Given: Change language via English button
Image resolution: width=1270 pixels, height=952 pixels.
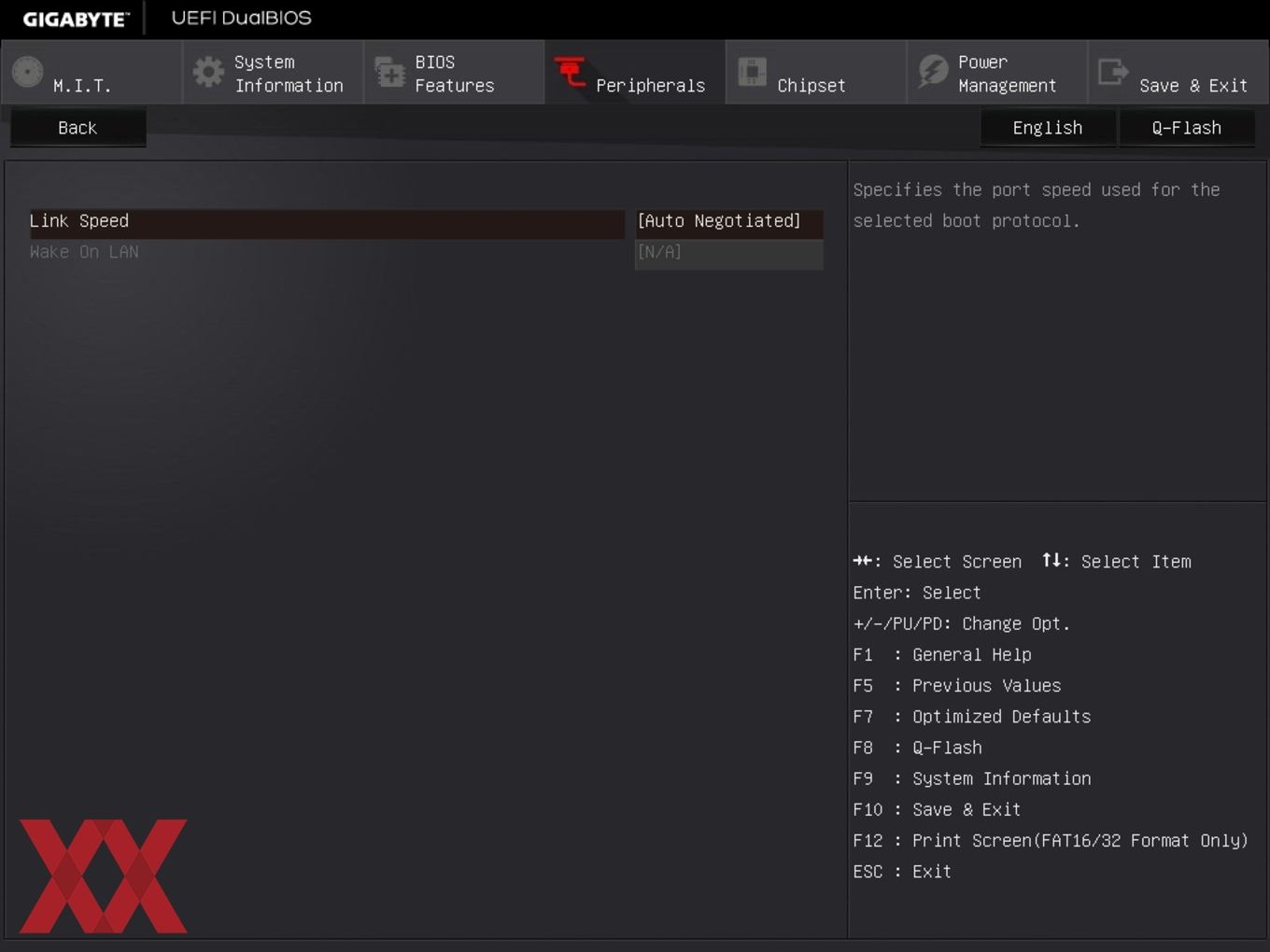Looking at the screenshot, I should (1048, 128).
